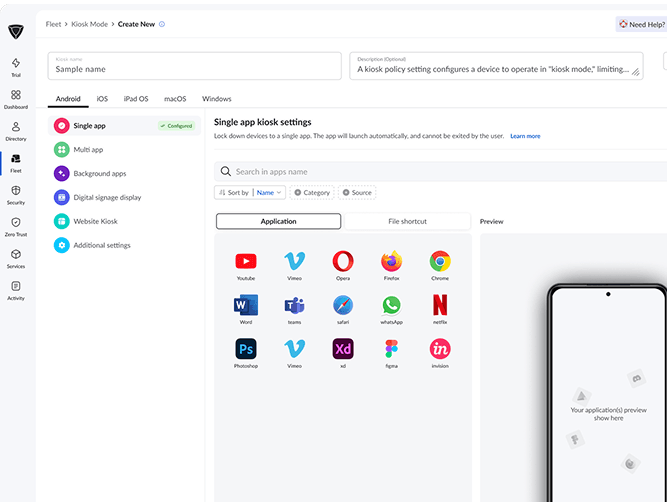This screenshot has height=502, width=667.
Task: Go to Fleet breadcrumb
Action: click(x=53, y=24)
